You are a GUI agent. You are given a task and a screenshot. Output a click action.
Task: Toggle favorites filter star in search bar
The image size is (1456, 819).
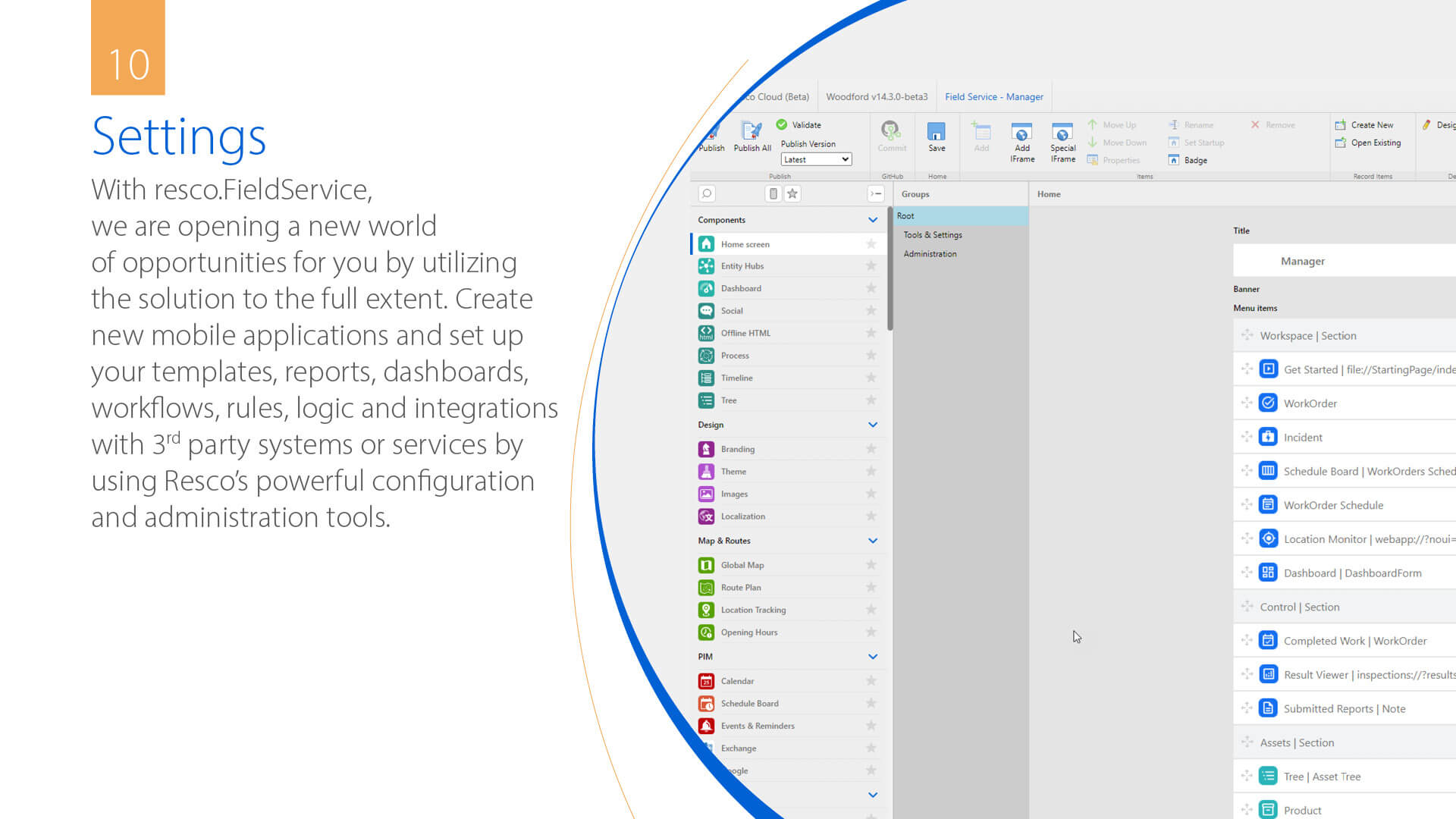tap(792, 193)
